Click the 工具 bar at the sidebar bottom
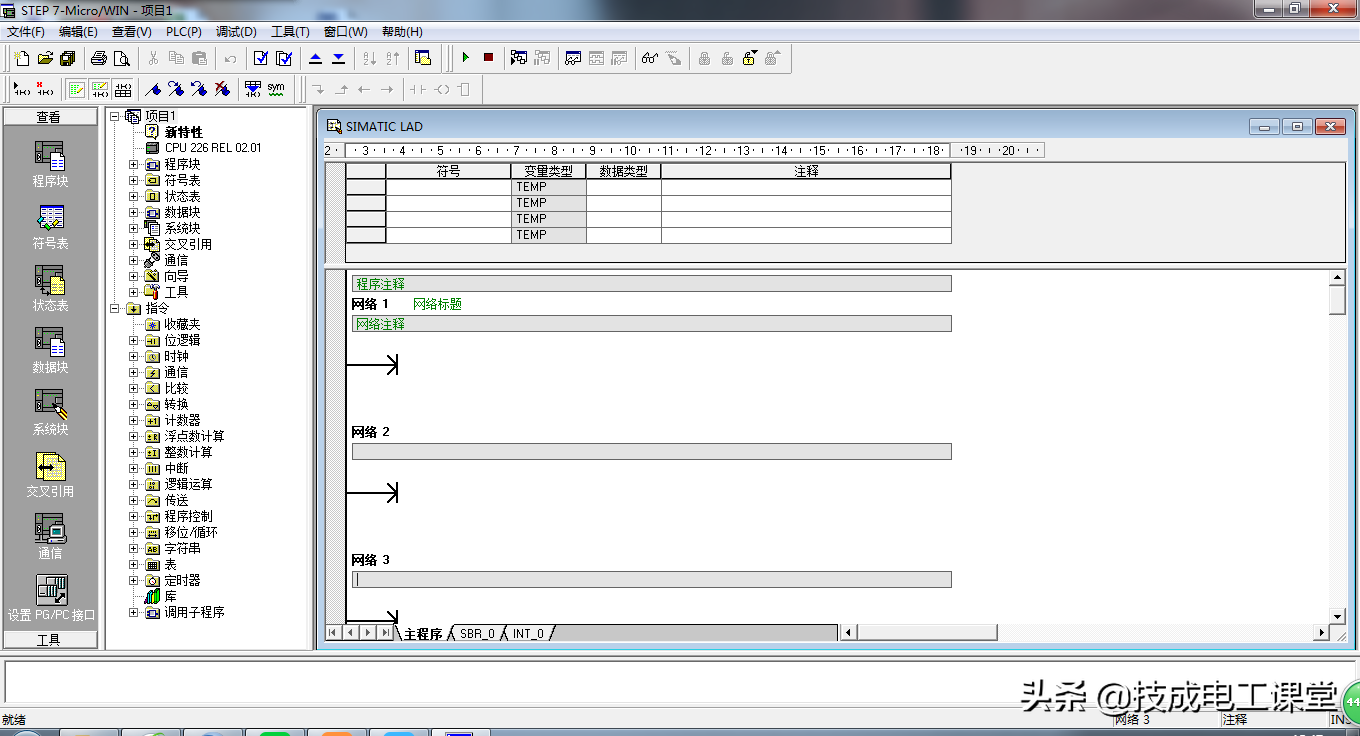 [50, 640]
